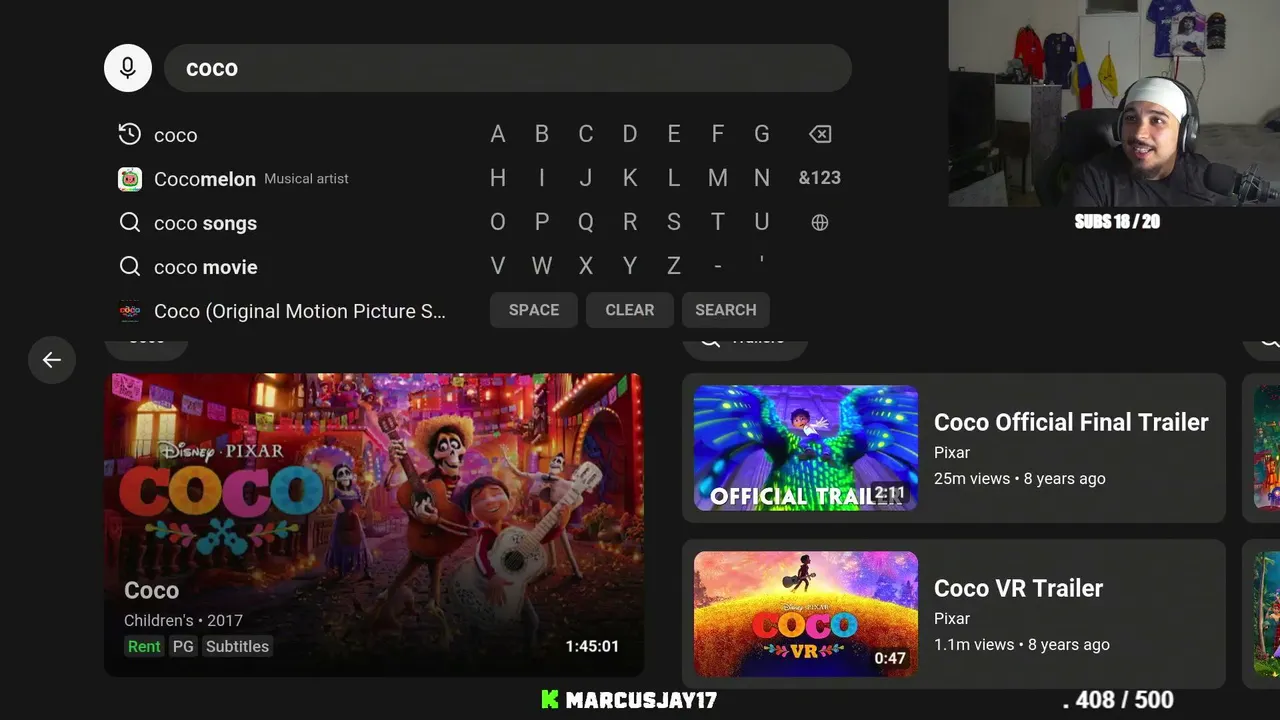The height and width of the screenshot is (720, 1280).
Task: Tap letter P on the keyboard
Action: coord(542,222)
